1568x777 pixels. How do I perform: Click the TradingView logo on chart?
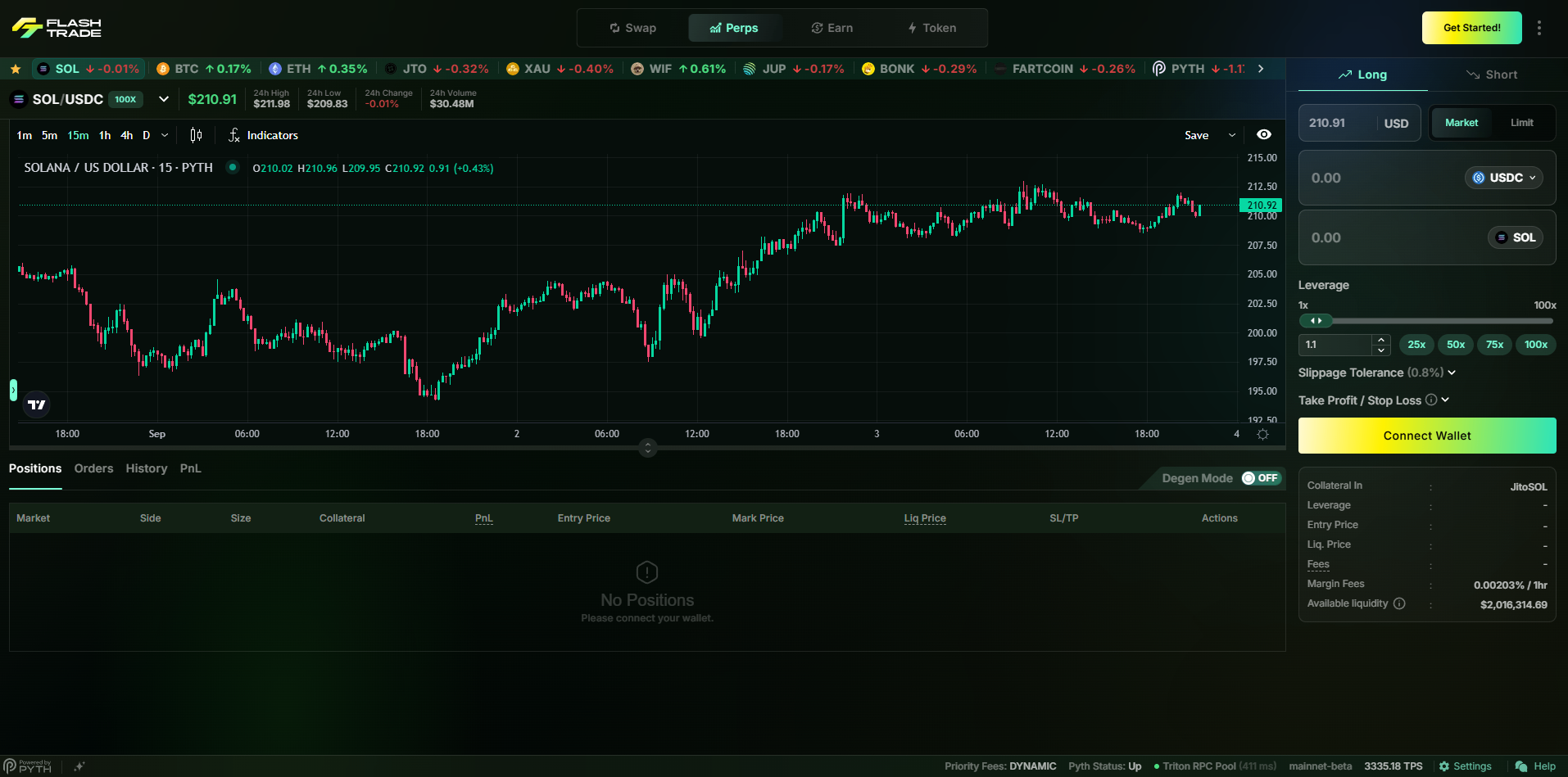coord(37,404)
